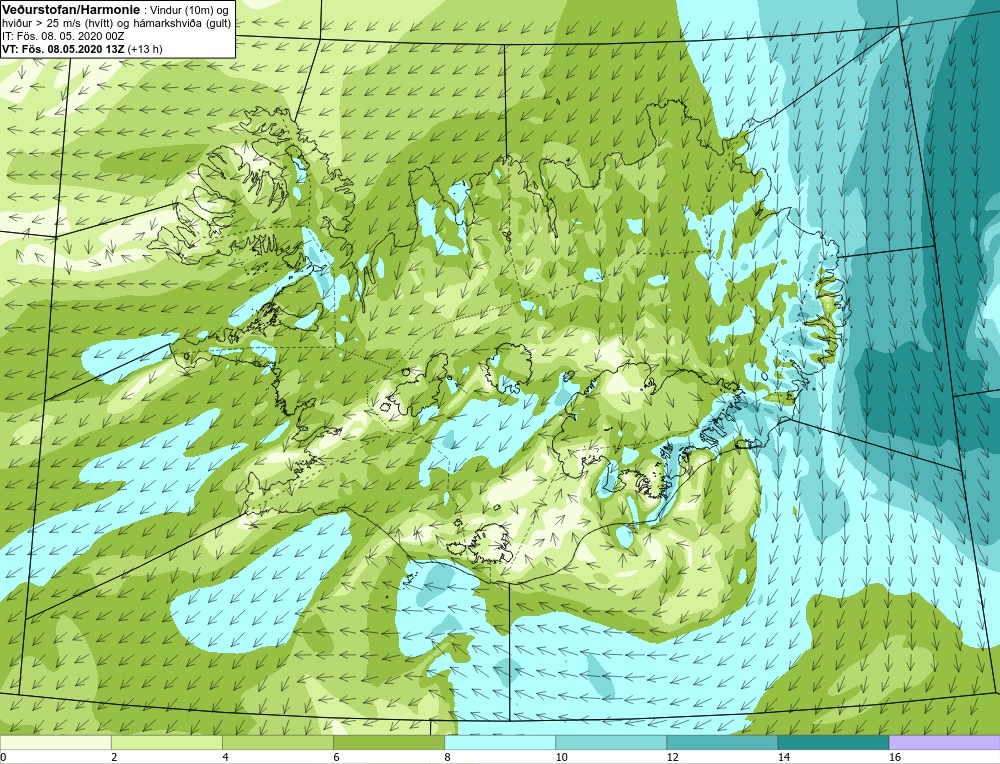The width and height of the screenshot is (1000, 764).
Task: Click the legend label '16'
Action: pos(895,757)
